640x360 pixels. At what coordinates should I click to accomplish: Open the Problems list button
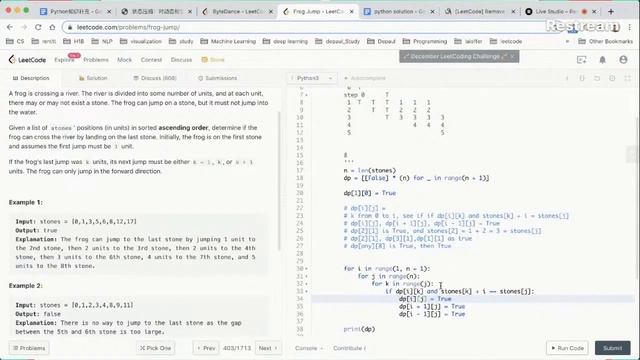[x=29, y=348]
